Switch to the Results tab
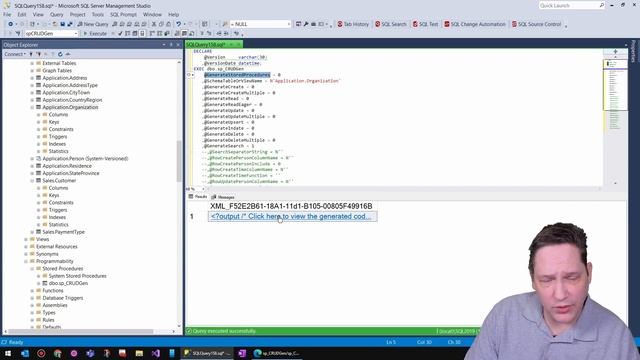640x360 pixels. [x=198, y=197]
